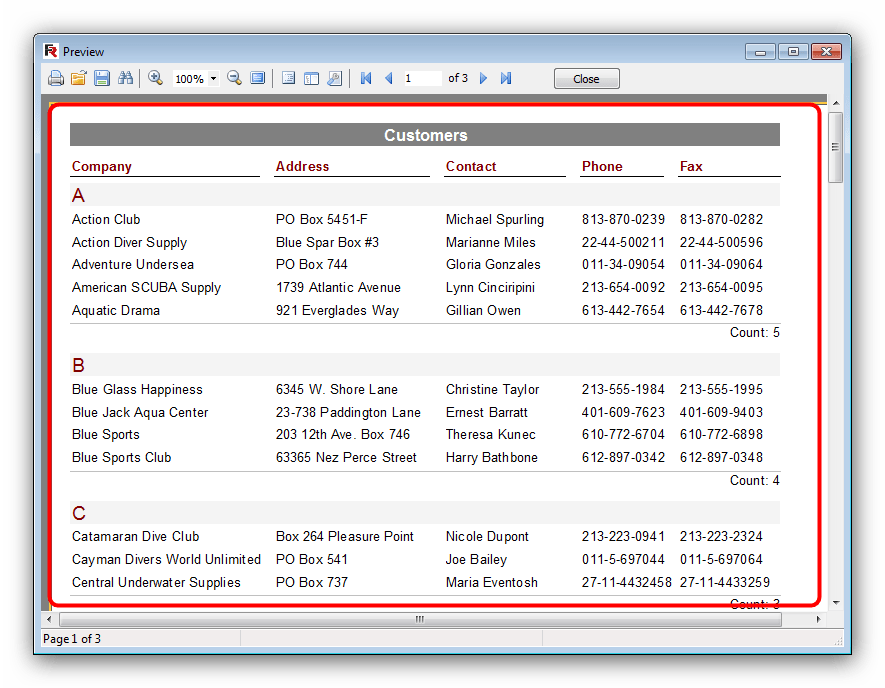Click the Close button in toolbar

(586, 79)
